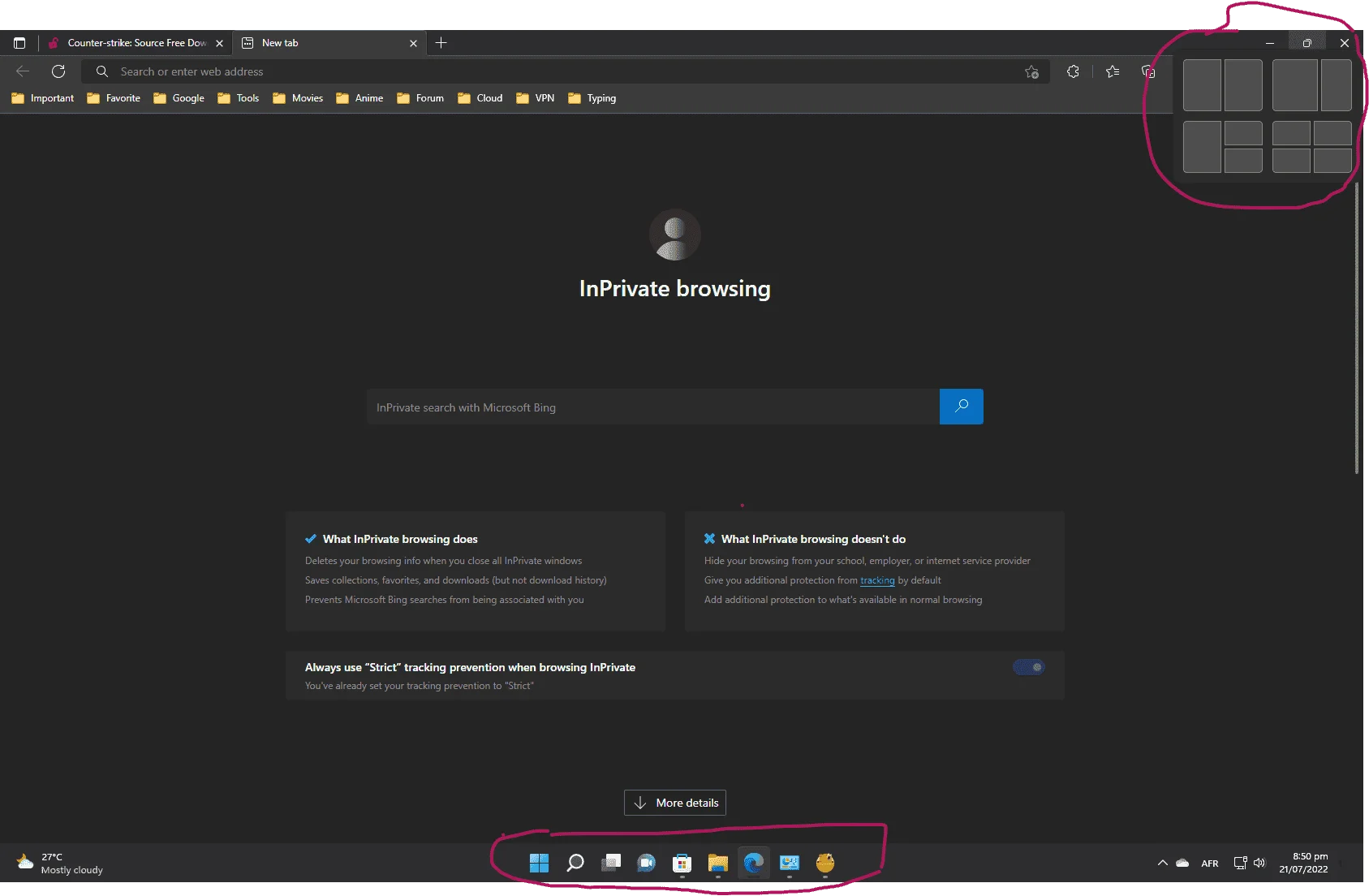Add this page to favorites star icon

(1031, 71)
